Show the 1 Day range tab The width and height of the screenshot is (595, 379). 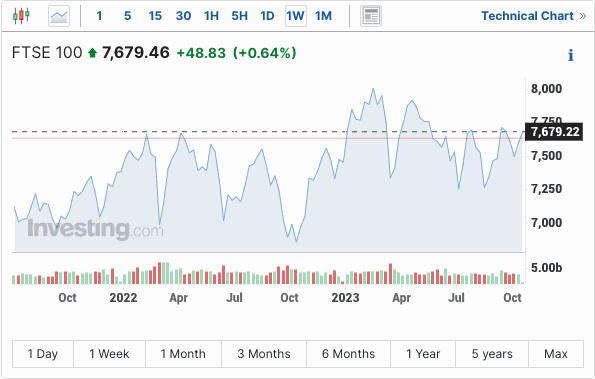[x=43, y=354]
